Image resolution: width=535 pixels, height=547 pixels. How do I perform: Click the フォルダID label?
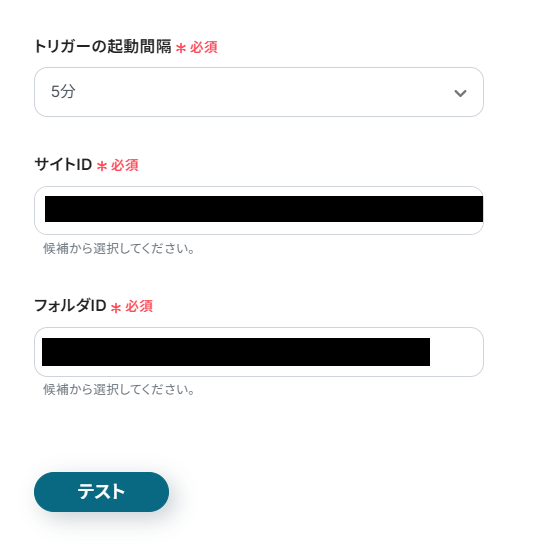coord(70,306)
